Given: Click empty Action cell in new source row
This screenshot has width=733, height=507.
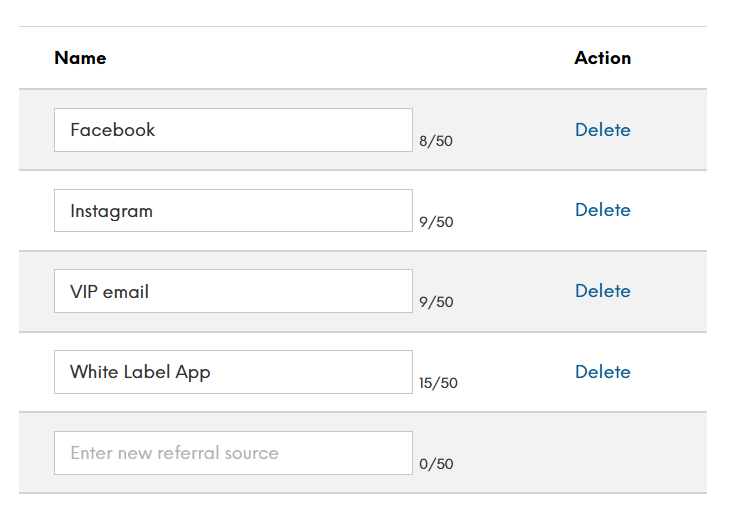Looking at the screenshot, I should [x=602, y=453].
